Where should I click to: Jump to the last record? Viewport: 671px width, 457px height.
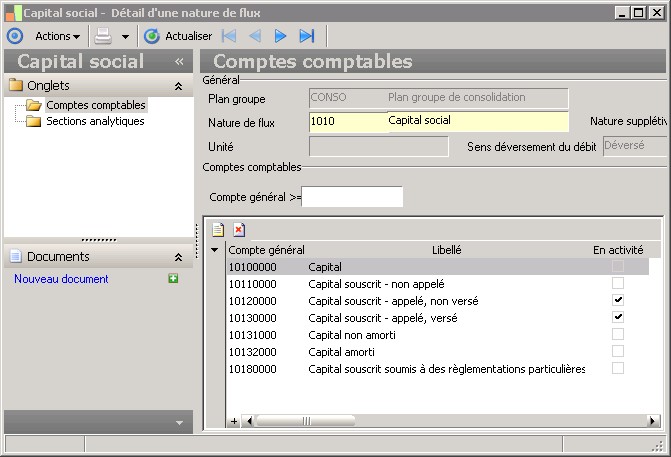pyautogui.click(x=307, y=36)
